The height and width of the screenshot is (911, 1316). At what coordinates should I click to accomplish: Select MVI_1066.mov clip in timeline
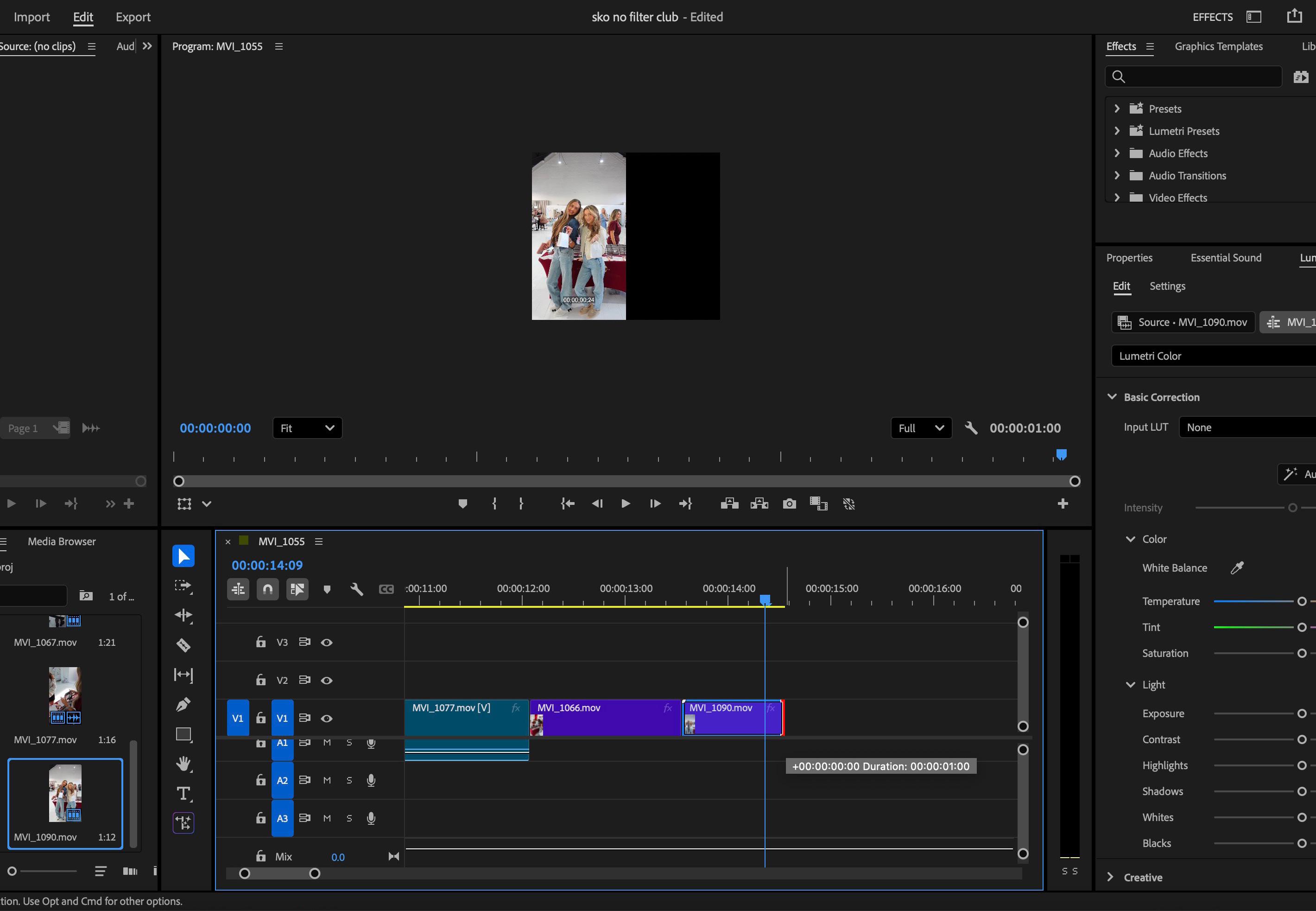pyautogui.click(x=605, y=718)
